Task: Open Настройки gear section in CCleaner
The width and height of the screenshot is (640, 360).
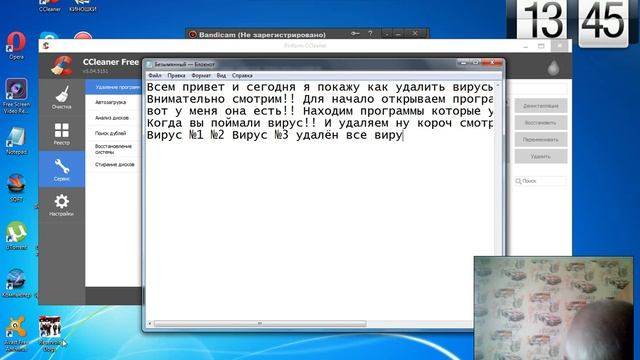Action: coord(62,205)
